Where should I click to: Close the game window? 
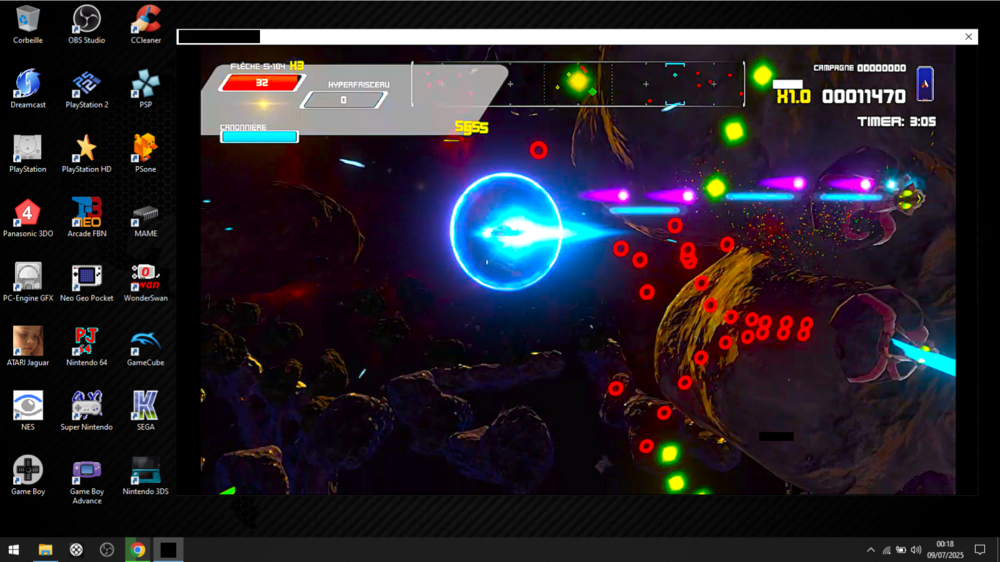pyautogui.click(x=968, y=37)
